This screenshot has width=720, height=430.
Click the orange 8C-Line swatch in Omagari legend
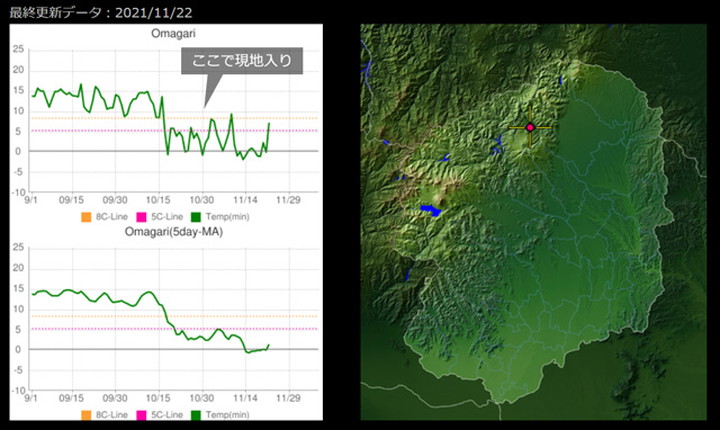point(86,217)
